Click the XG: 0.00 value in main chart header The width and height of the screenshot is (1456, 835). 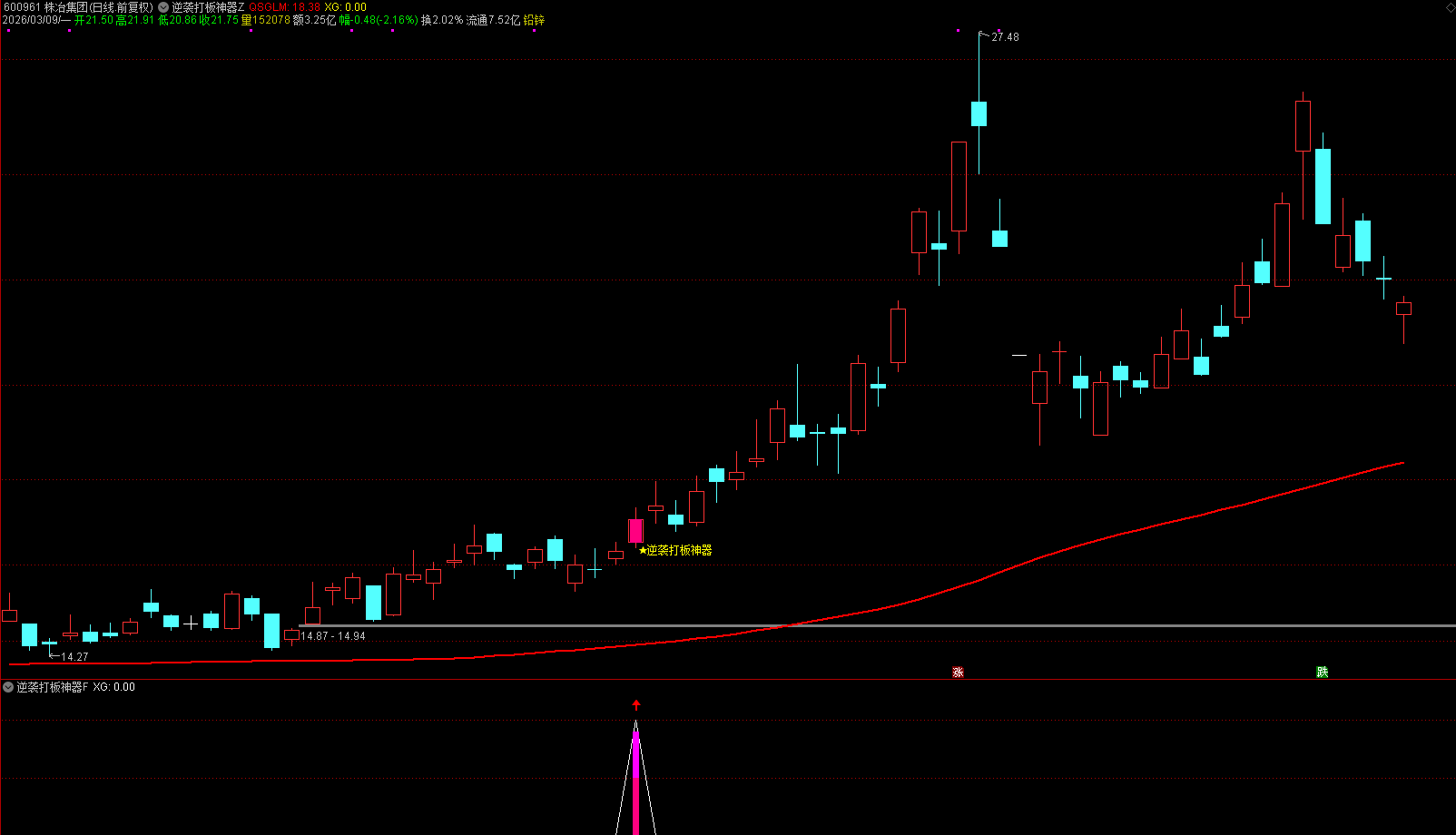(346, 7)
